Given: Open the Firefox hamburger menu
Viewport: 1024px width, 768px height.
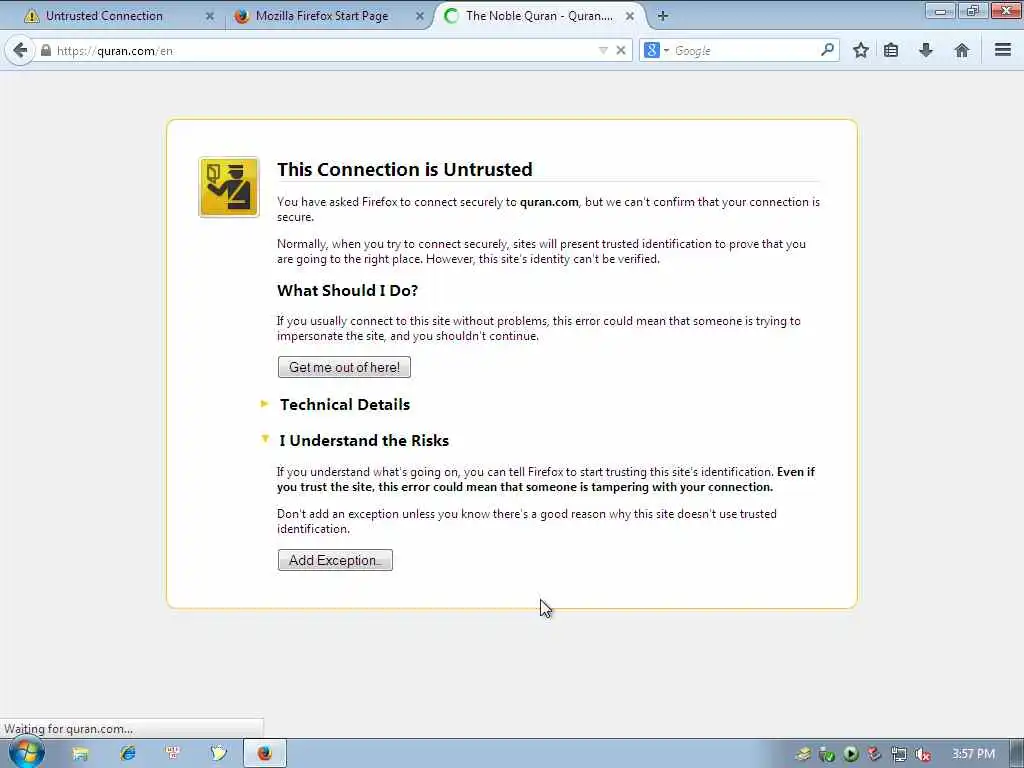Looking at the screenshot, I should 1003,50.
